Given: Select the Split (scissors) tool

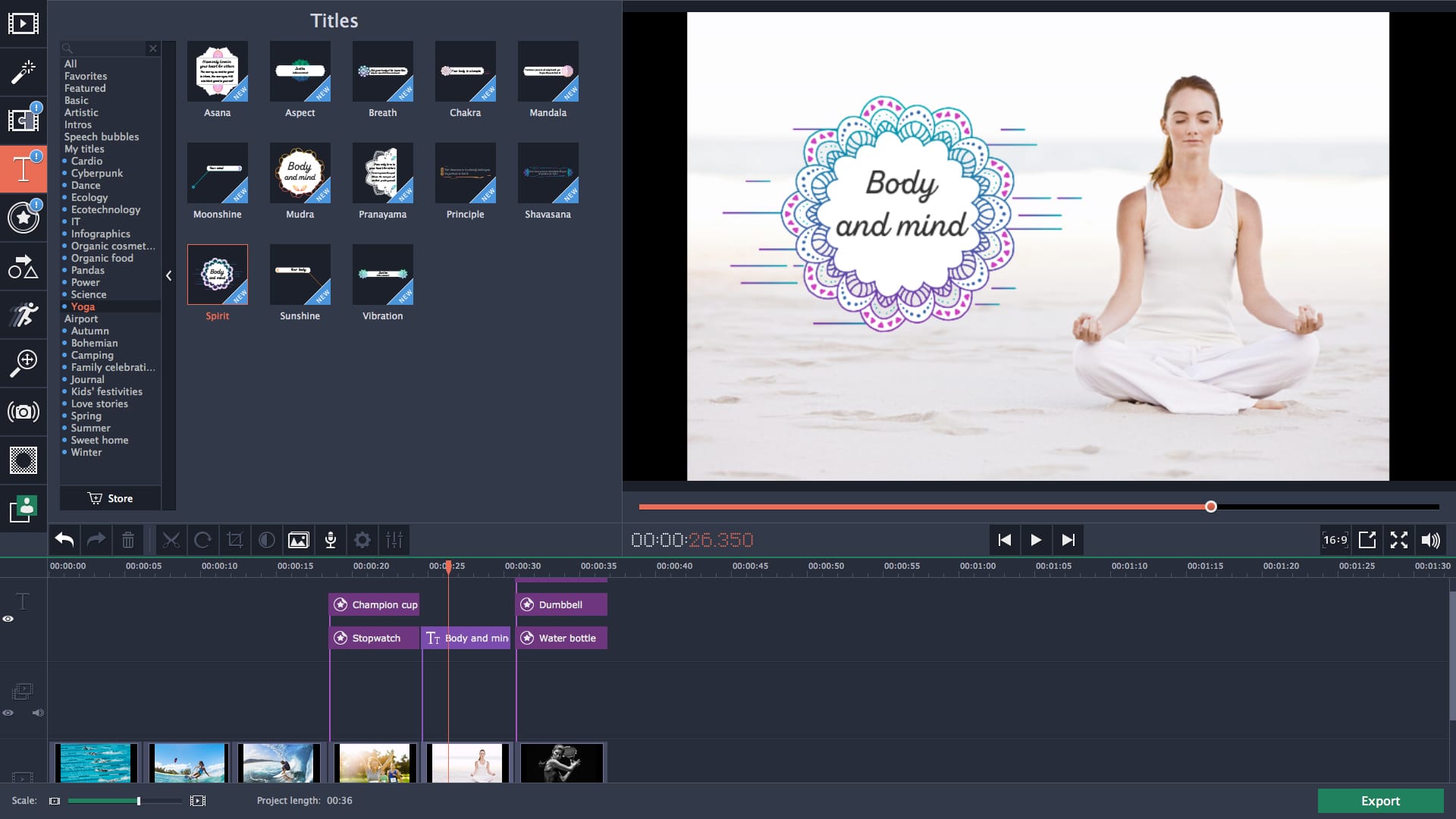Looking at the screenshot, I should (171, 540).
